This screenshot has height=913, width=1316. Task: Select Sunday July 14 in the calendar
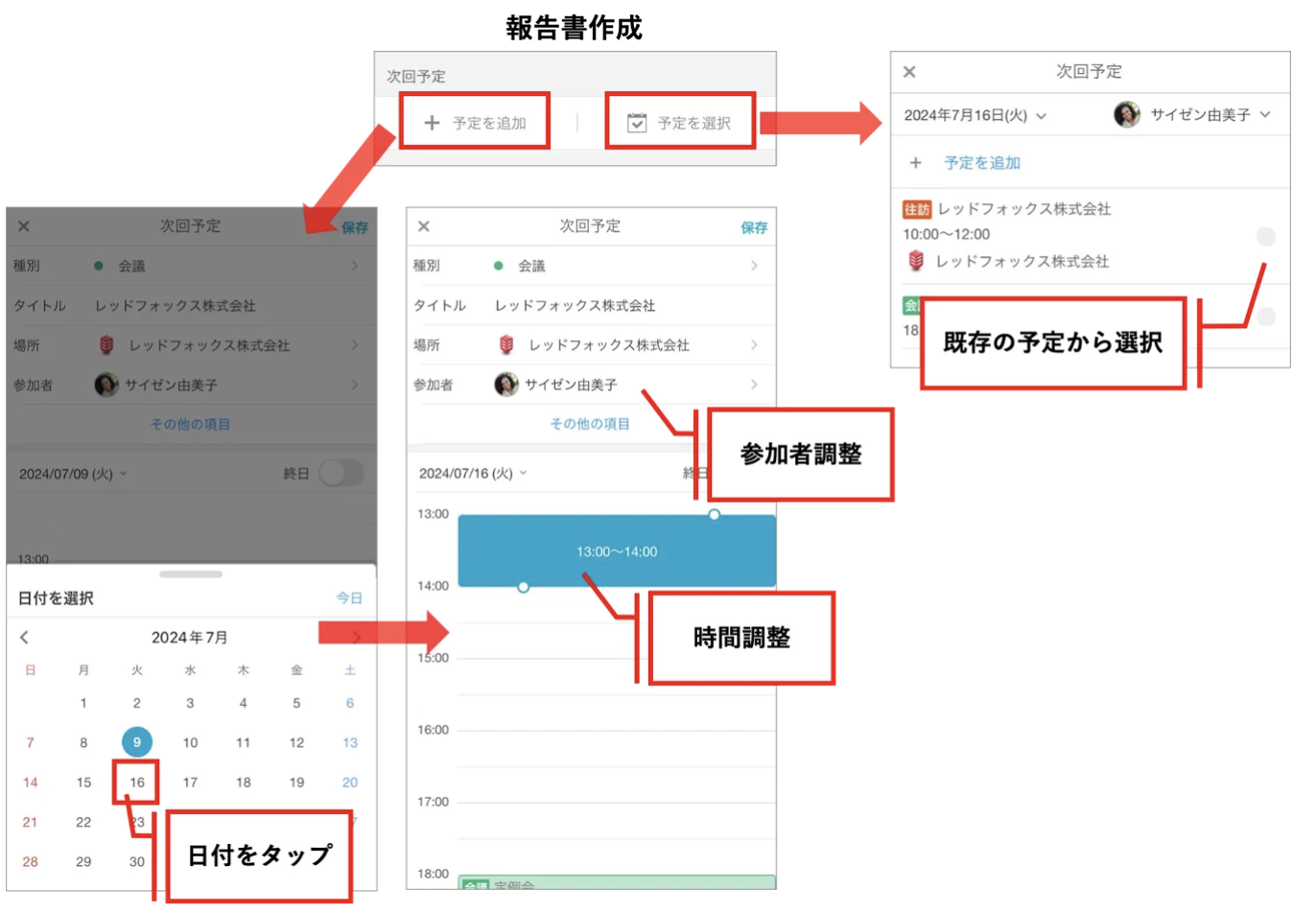31,783
